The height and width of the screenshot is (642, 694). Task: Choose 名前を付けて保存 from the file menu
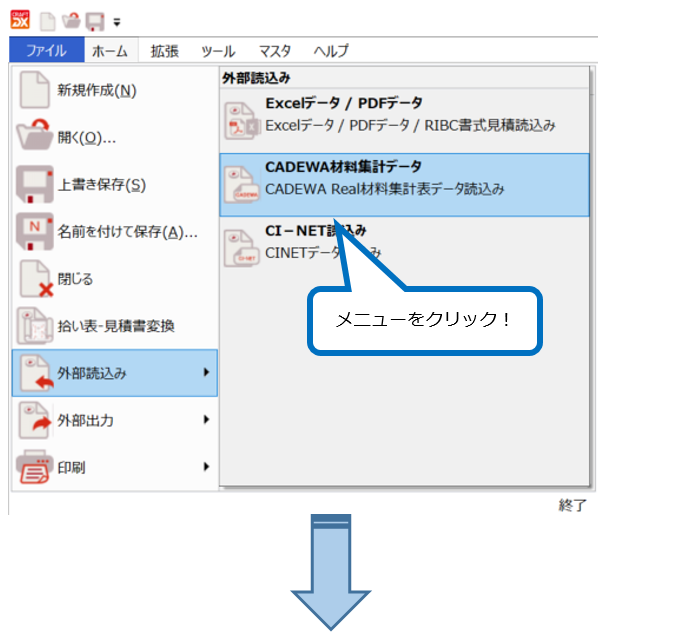127,232
